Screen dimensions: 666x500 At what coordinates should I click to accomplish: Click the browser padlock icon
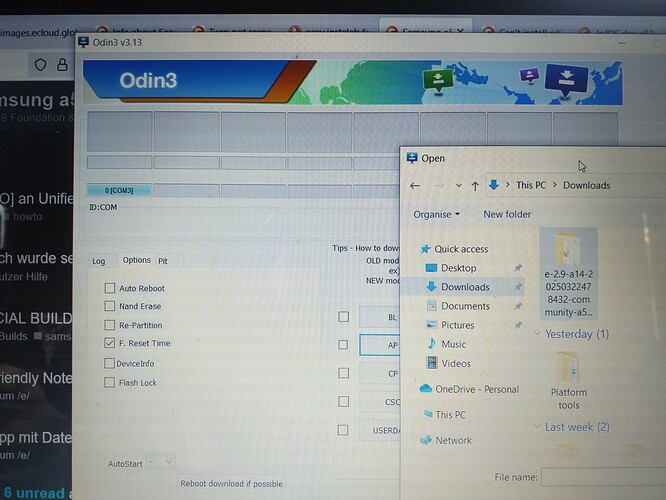click(62, 65)
